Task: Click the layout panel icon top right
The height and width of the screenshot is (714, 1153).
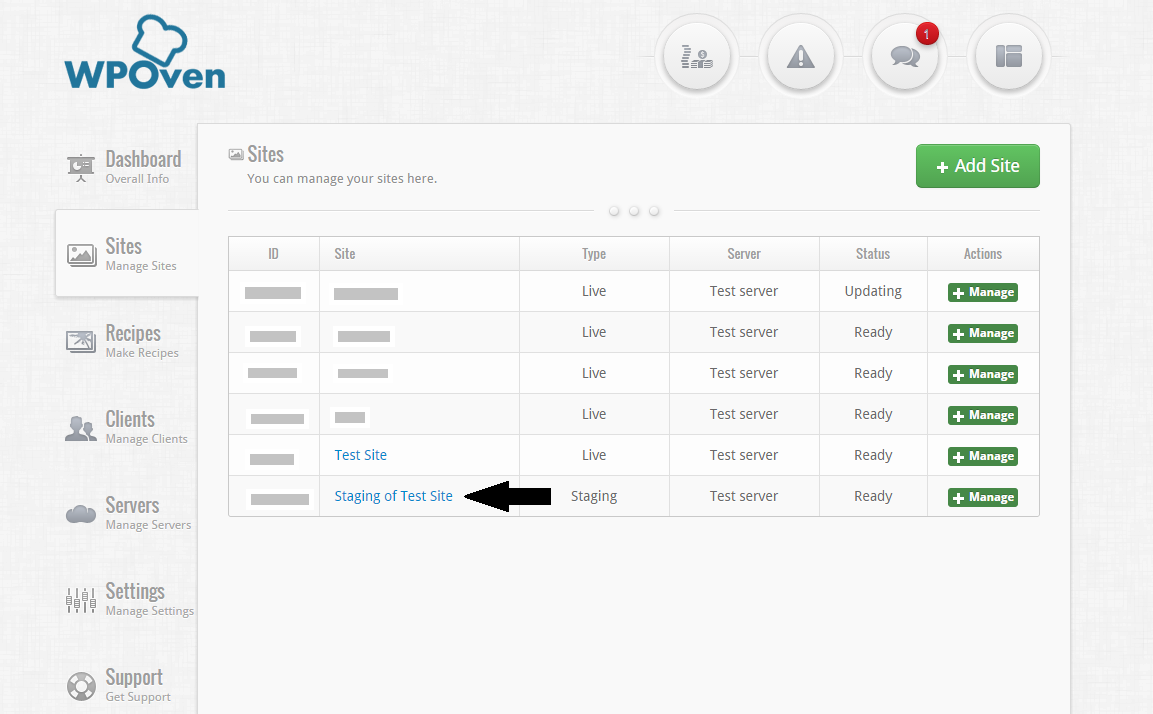Action: pos(1009,56)
